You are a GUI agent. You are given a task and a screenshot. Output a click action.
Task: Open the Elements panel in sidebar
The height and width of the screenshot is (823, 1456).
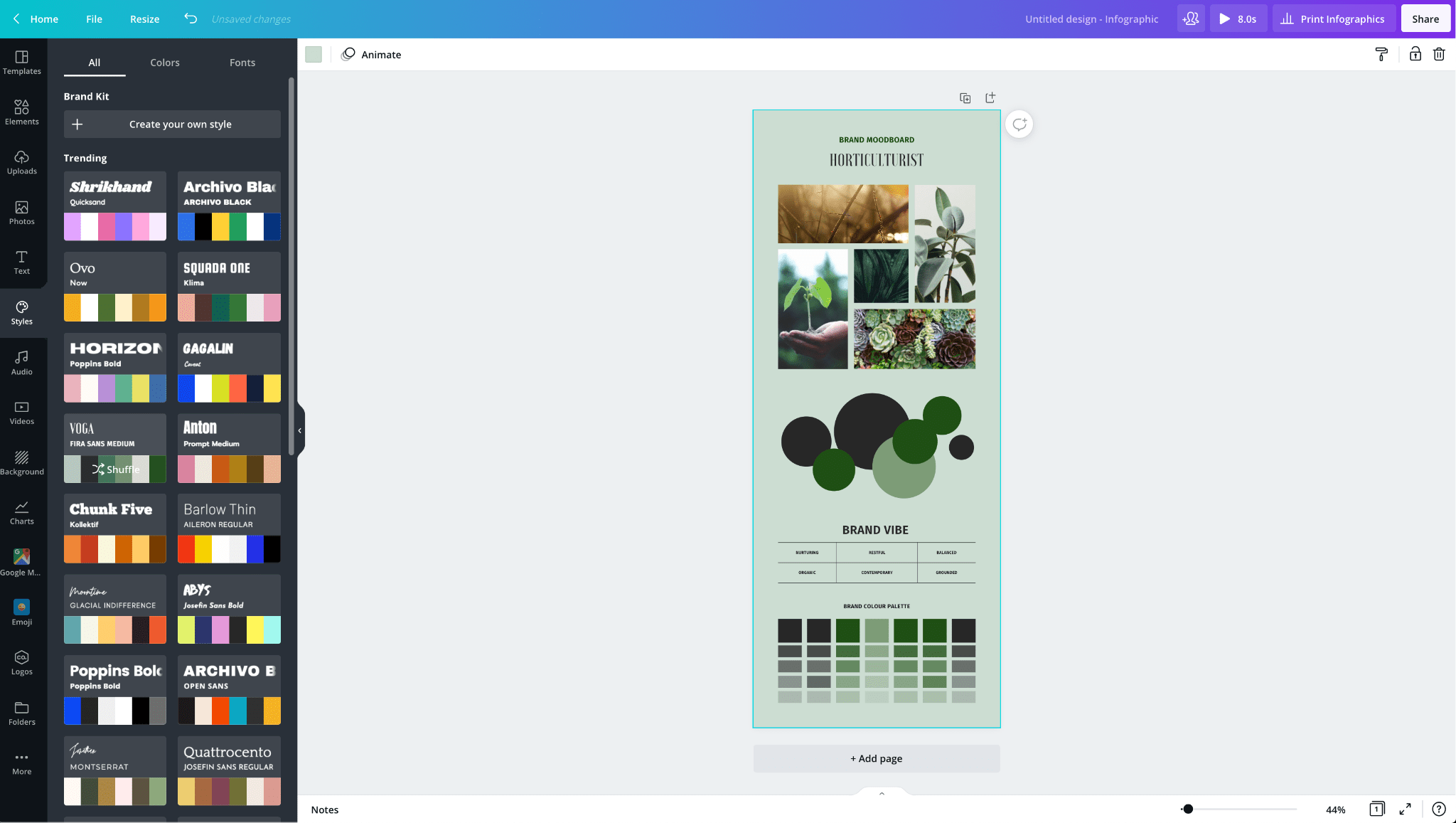(x=21, y=112)
